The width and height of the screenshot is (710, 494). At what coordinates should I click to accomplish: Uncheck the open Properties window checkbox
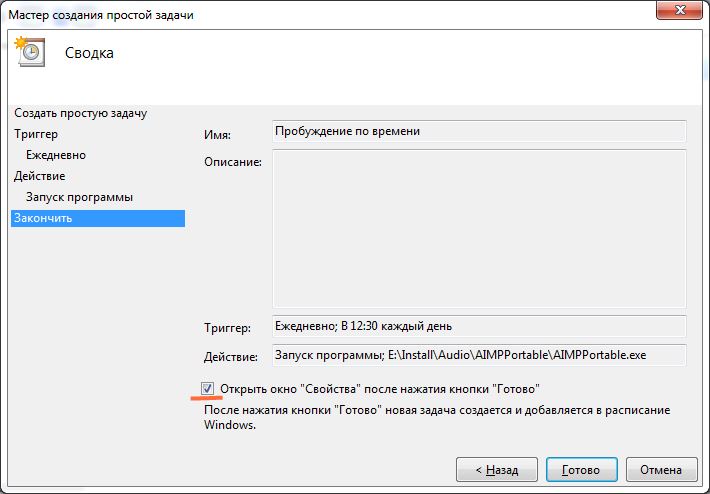pyautogui.click(x=207, y=388)
